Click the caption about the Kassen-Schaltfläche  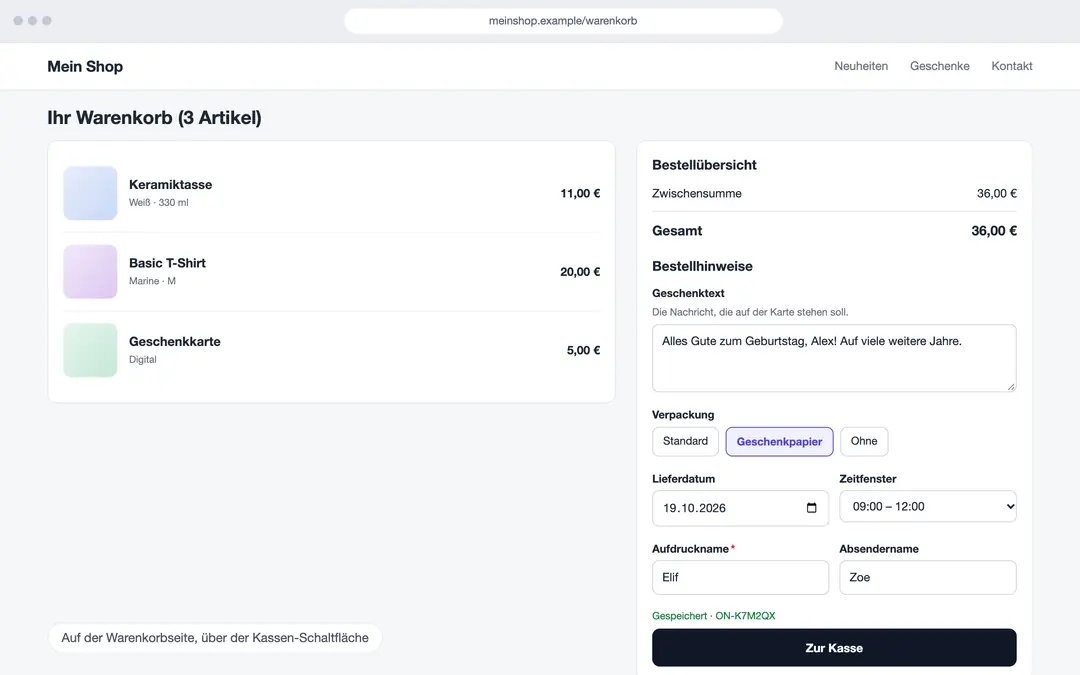tap(215, 638)
